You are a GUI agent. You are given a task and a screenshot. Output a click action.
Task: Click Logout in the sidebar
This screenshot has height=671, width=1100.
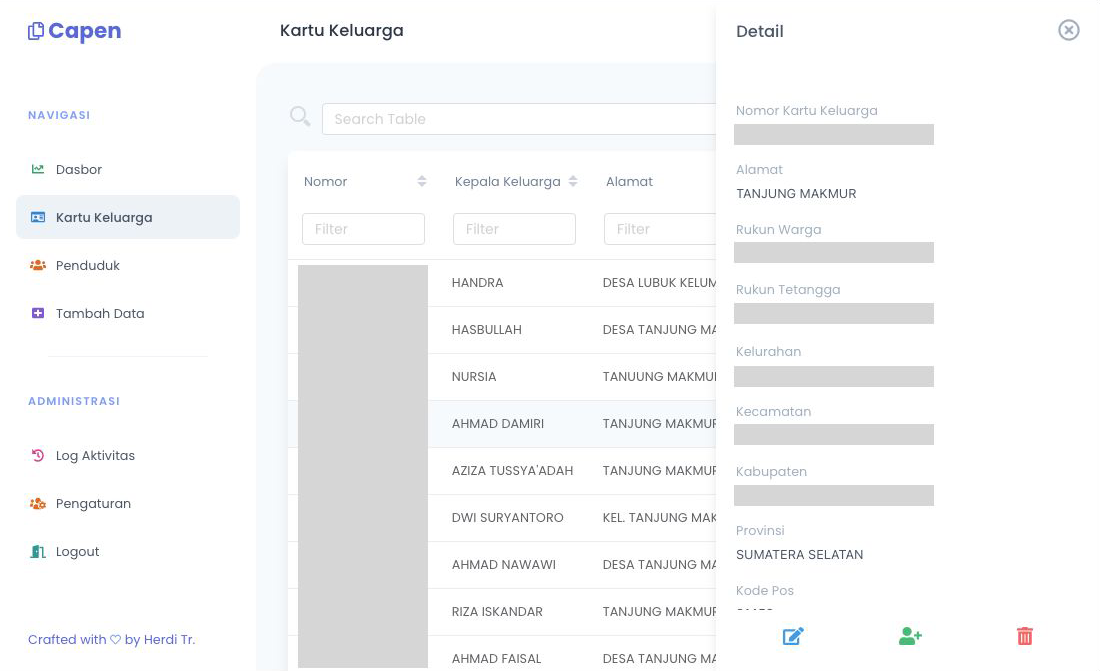click(x=77, y=551)
